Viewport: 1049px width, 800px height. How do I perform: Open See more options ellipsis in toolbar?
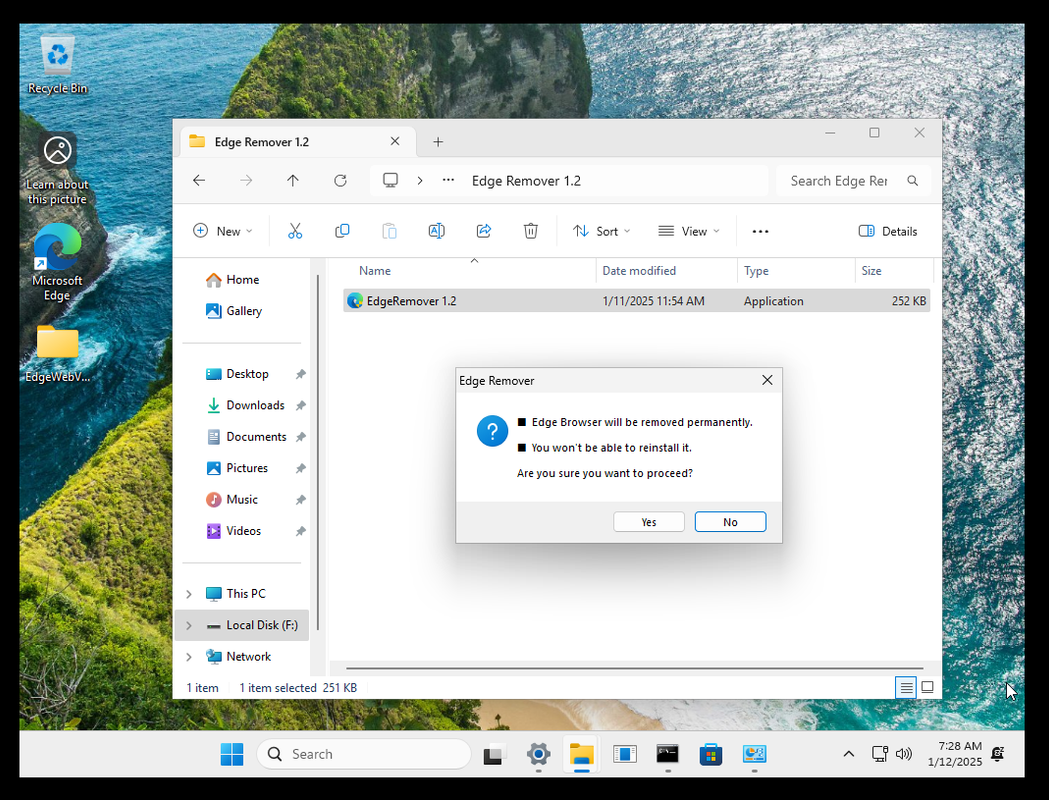point(761,231)
